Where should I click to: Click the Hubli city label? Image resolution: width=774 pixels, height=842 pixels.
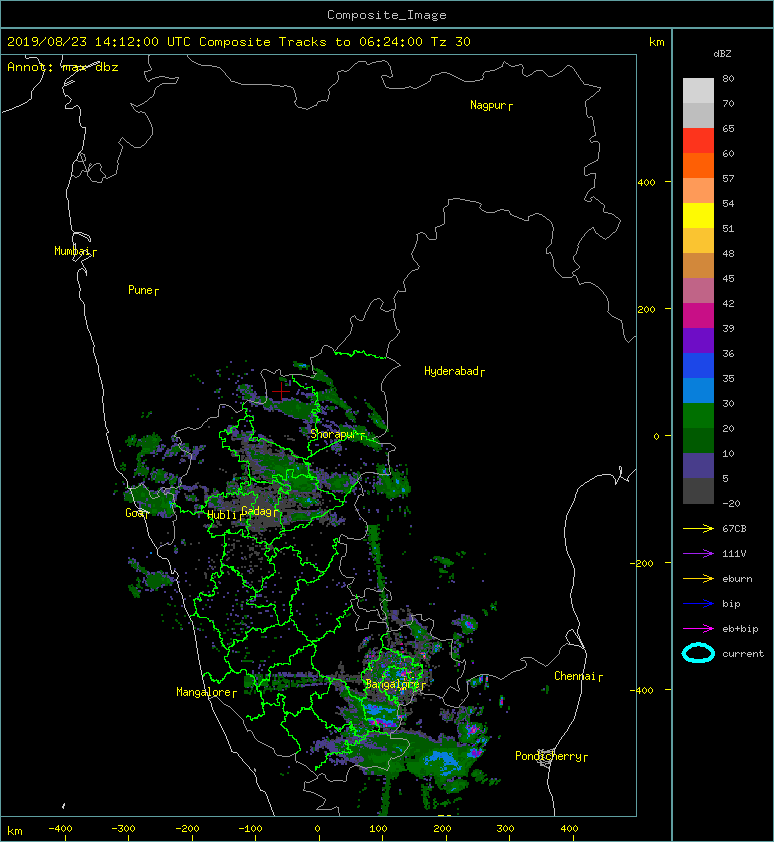pos(222,515)
